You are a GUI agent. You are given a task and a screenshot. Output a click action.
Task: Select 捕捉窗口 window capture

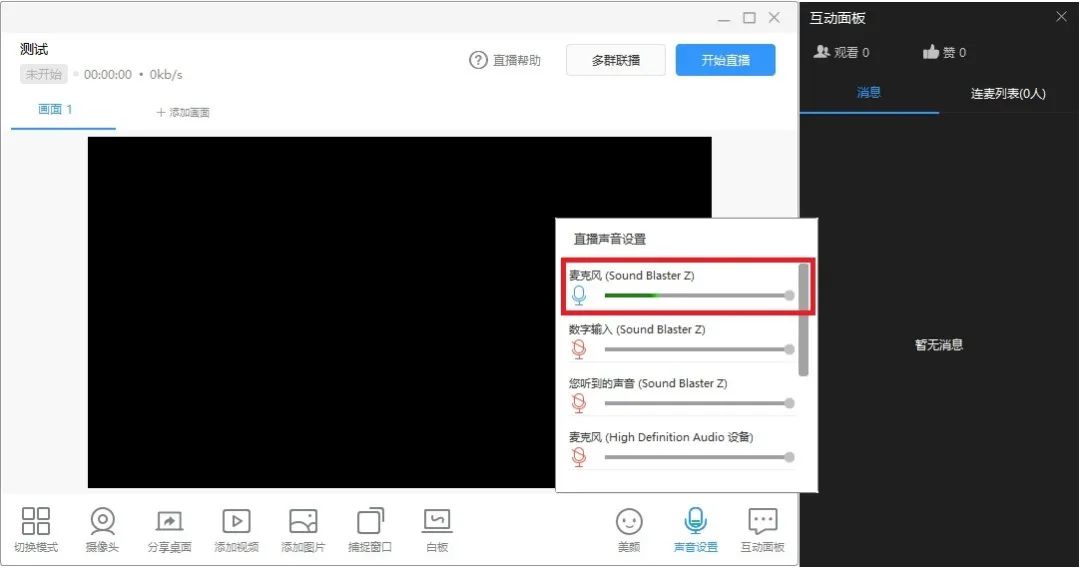click(x=370, y=529)
